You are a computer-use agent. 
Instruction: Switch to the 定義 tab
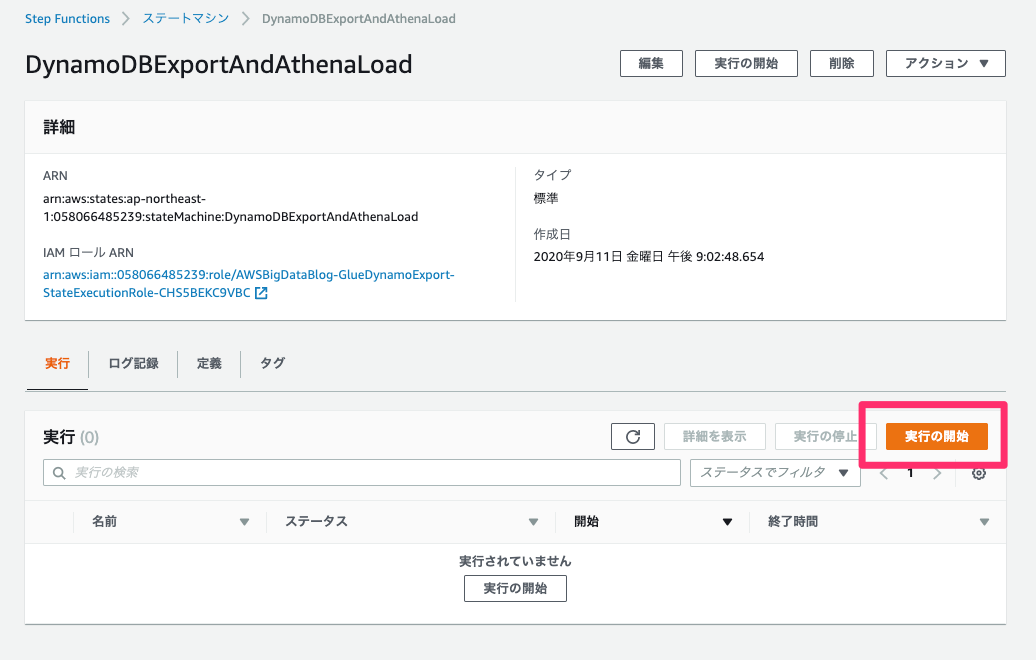pyautogui.click(x=208, y=363)
